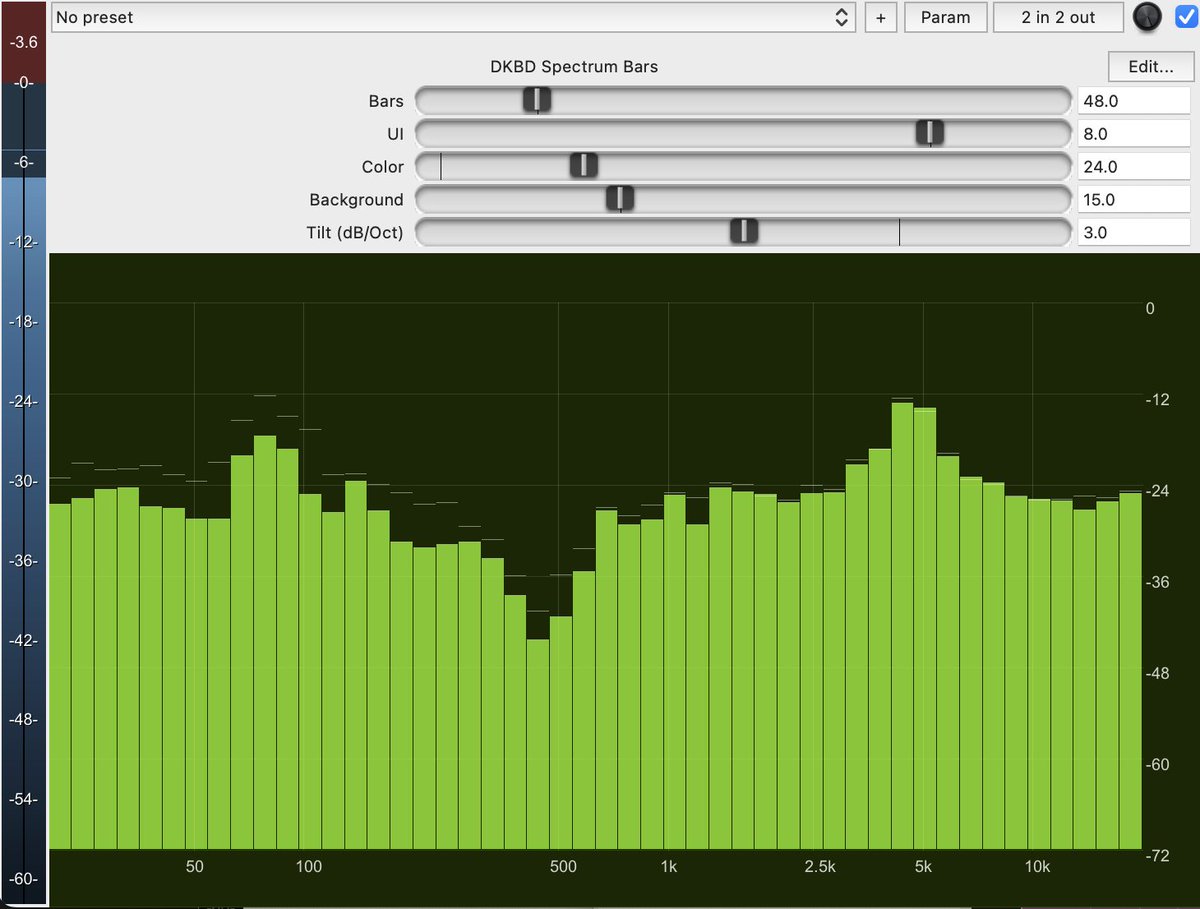Click the Color value field 24.0
Viewport: 1200px width, 909px height.
[1134, 166]
